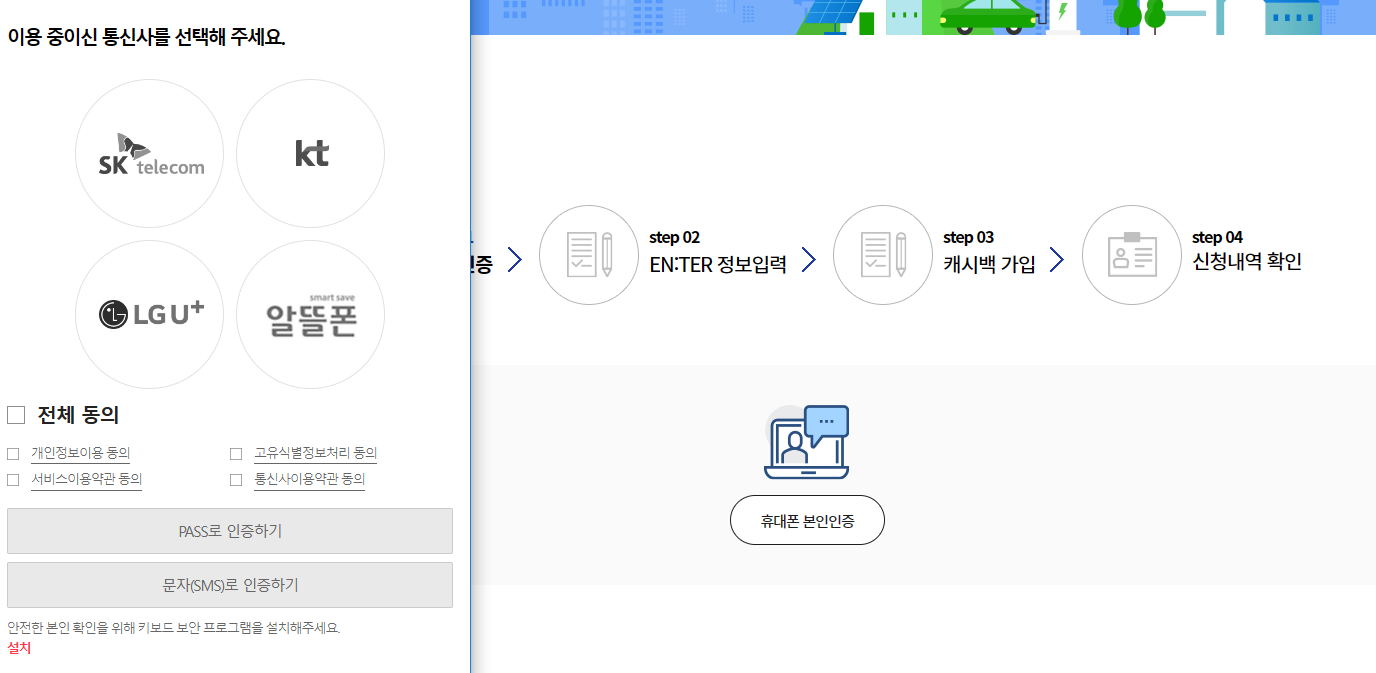The width and height of the screenshot is (1376, 673).
Task: Click the red 설치 link
Action: pyautogui.click(x=19, y=648)
